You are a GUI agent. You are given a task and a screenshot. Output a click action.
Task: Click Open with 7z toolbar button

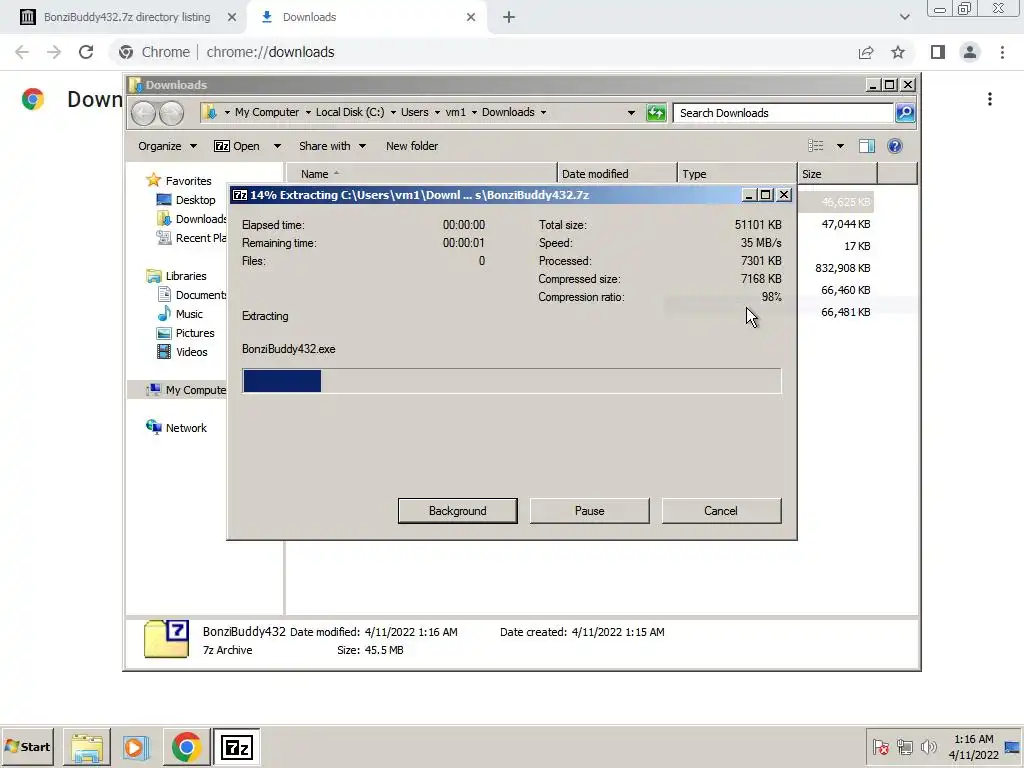[x=236, y=146]
